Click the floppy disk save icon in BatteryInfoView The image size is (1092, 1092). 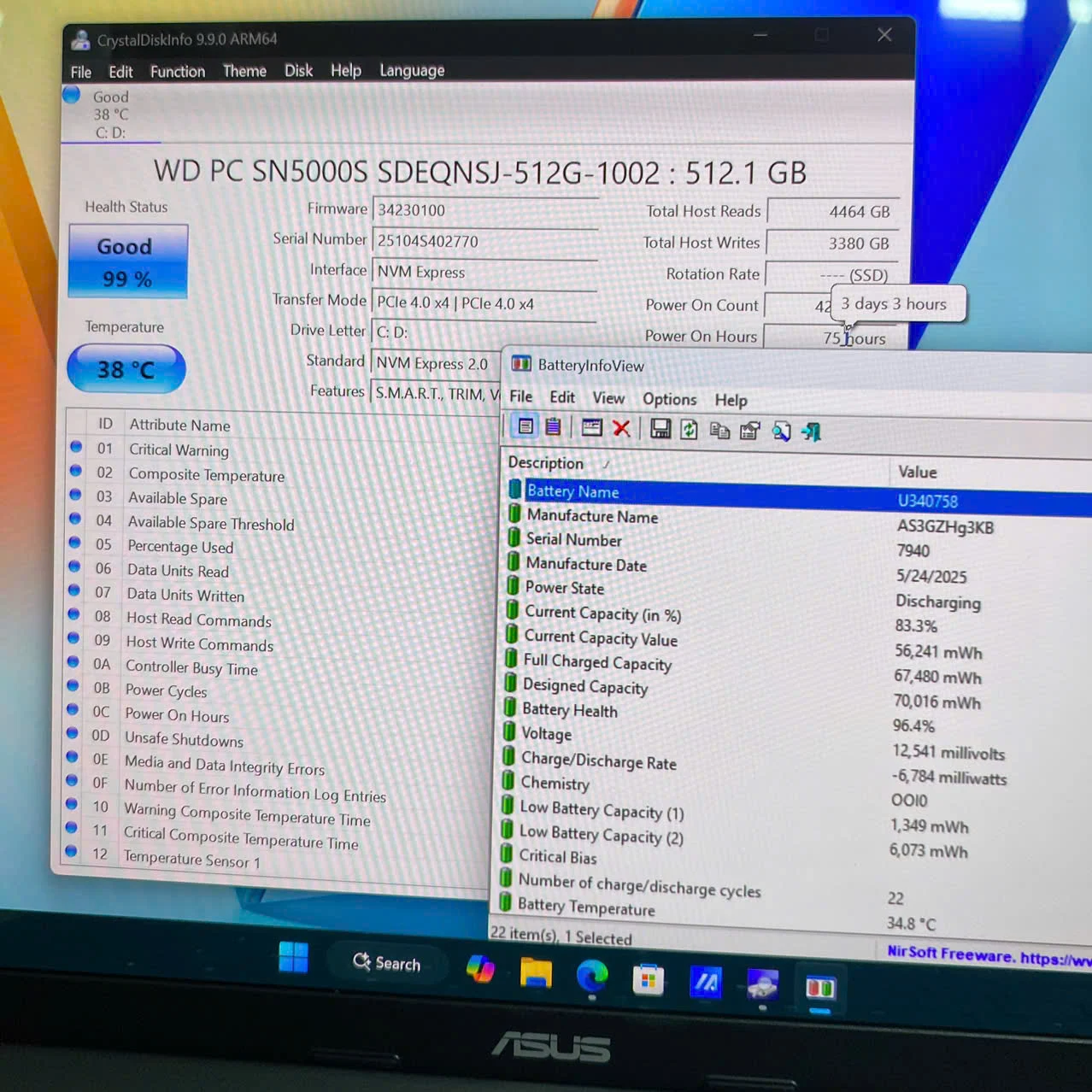660,429
